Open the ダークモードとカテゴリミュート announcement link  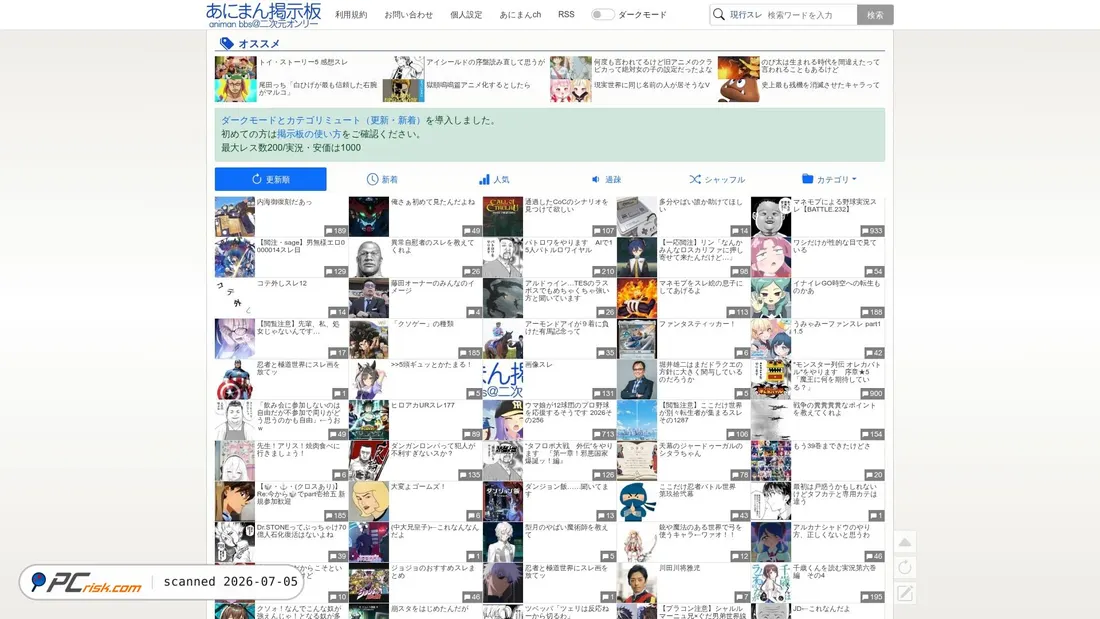[321, 120]
